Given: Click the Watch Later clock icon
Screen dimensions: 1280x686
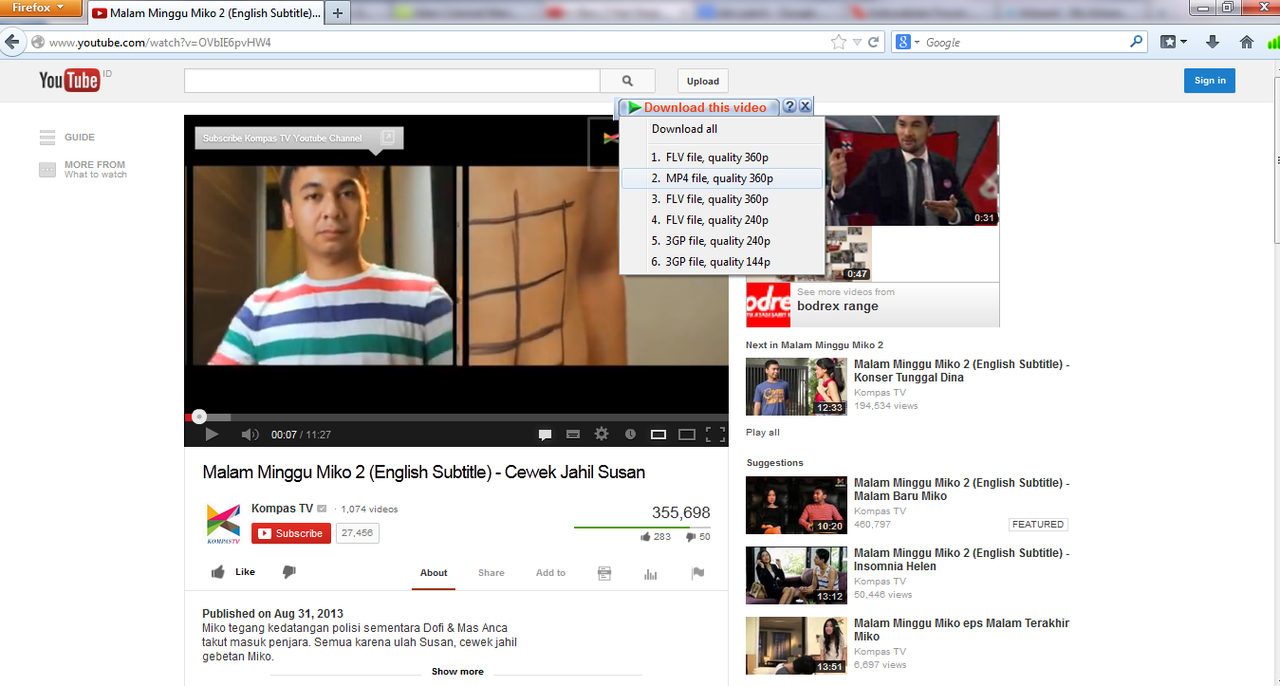Looking at the screenshot, I should point(630,434).
